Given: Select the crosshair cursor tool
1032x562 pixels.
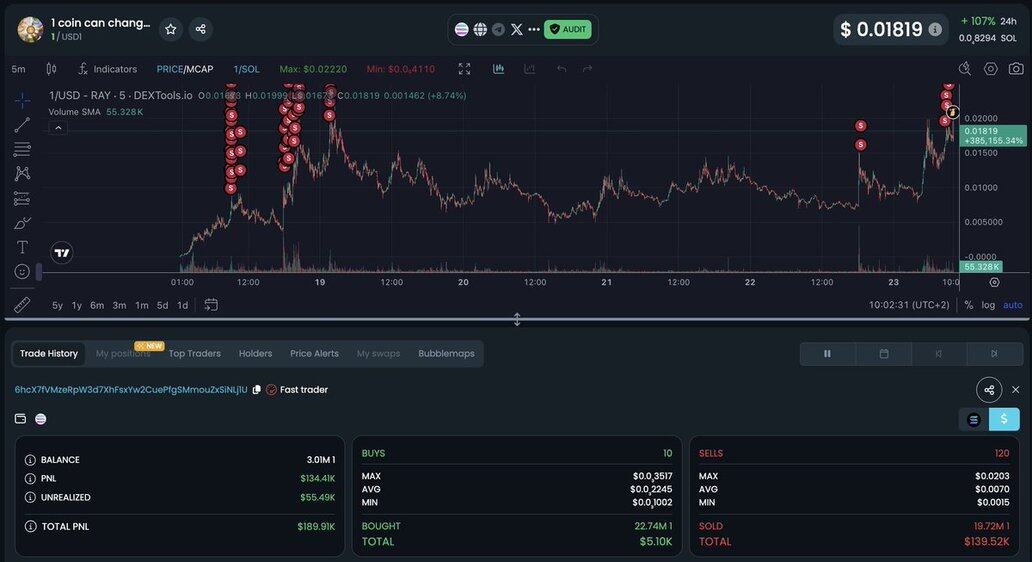Looking at the screenshot, I should [x=22, y=100].
